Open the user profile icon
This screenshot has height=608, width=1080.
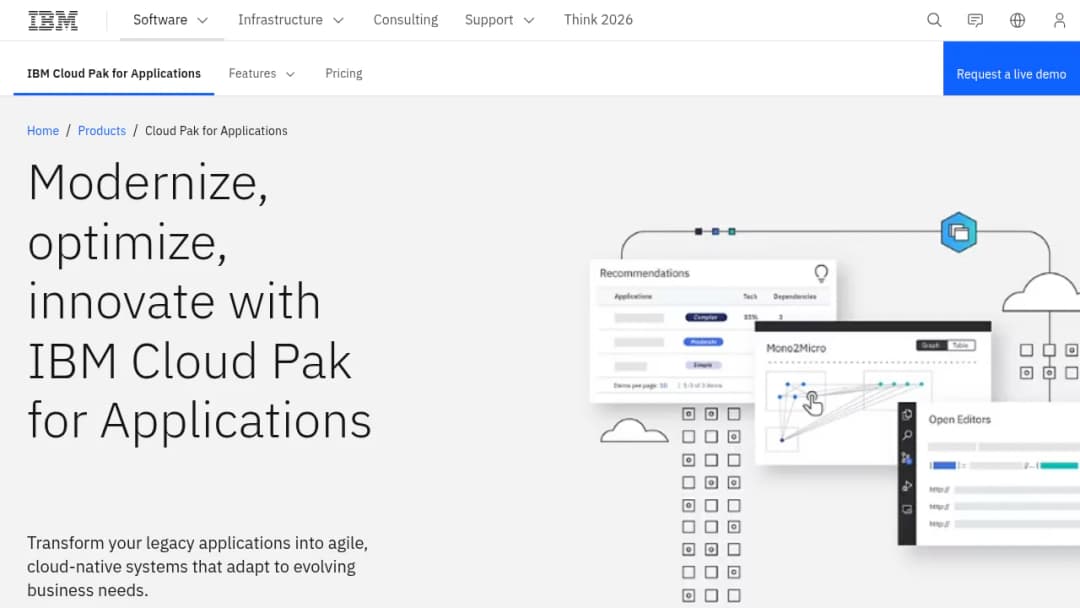pos(1059,20)
